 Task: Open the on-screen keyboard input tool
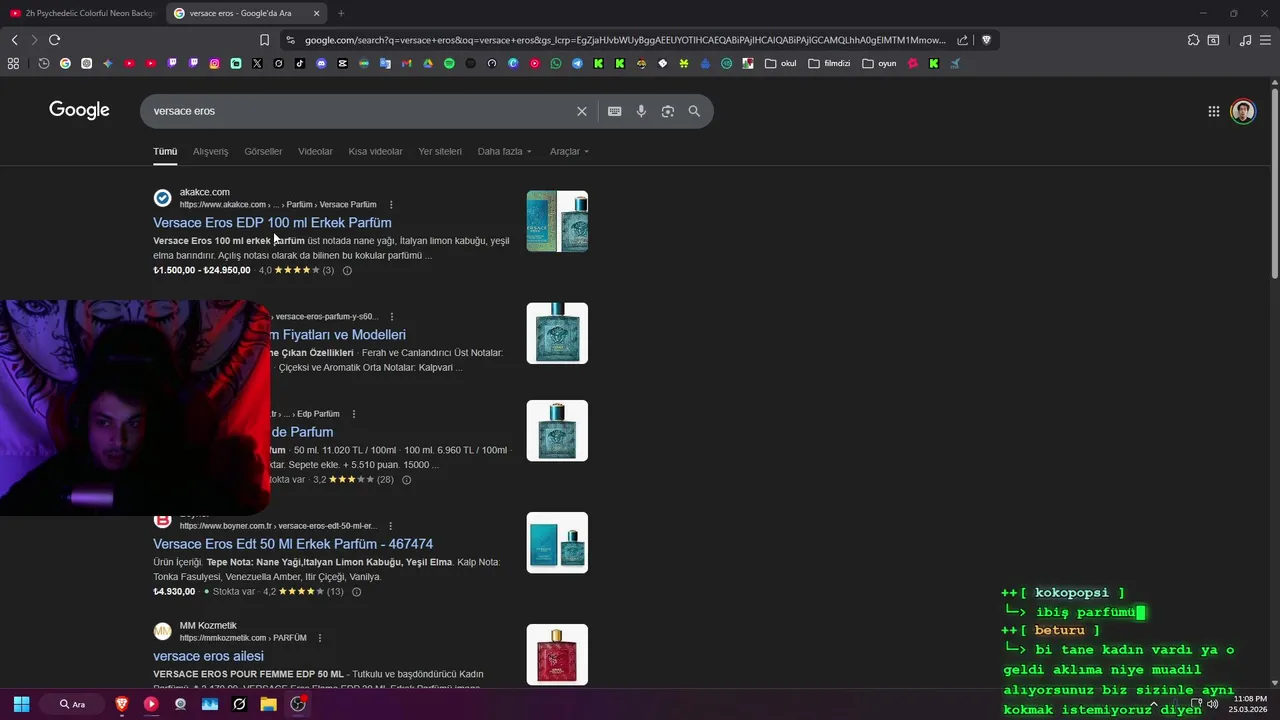[615, 111]
